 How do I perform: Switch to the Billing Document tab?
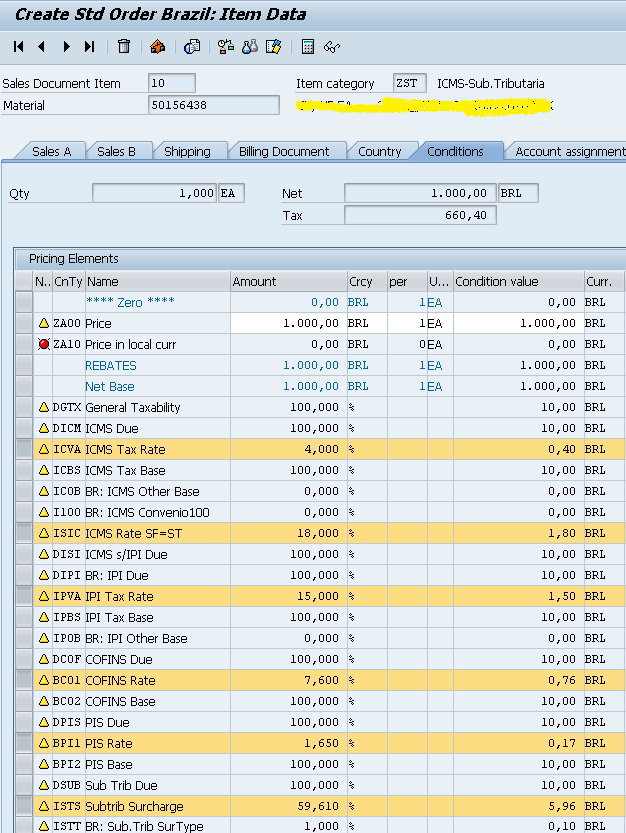(284, 151)
